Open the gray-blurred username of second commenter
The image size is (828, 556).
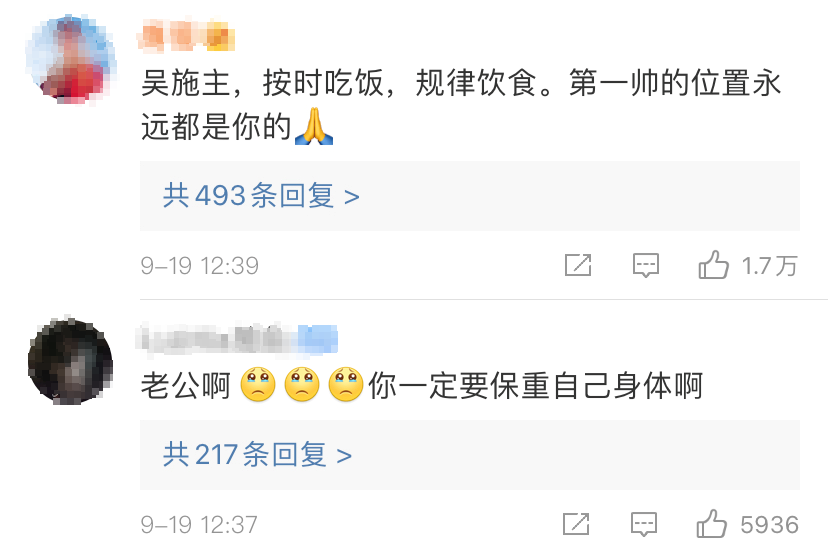(217, 338)
